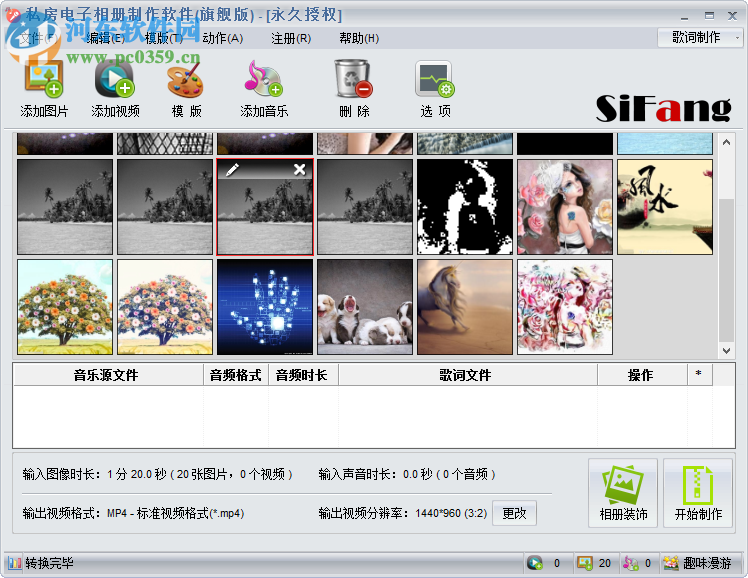The height and width of the screenshot is (578, 748).
Task: Click the scroll up arrow of thumbnail list
Action: [x=726, y=142]
